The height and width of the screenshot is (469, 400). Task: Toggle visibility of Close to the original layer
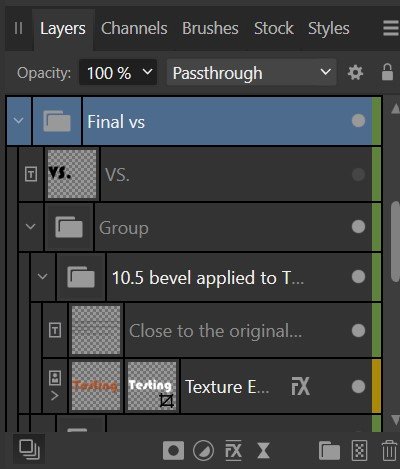coord(358,330)
